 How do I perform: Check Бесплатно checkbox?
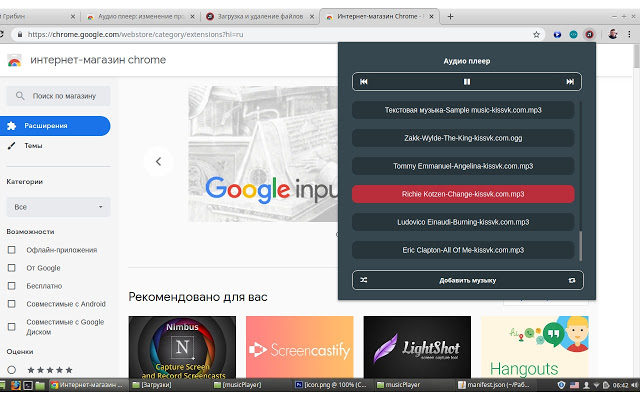click(x=11, y=286)
